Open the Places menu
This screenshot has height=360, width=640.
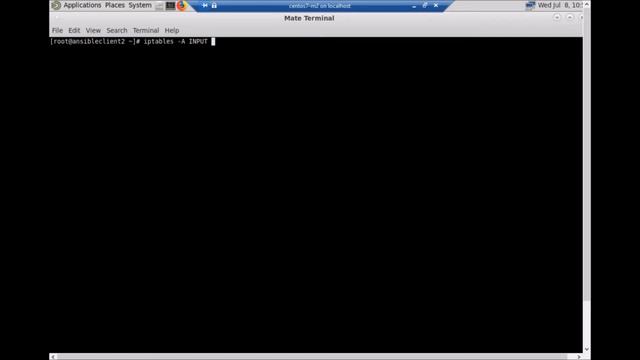[115, 5]
